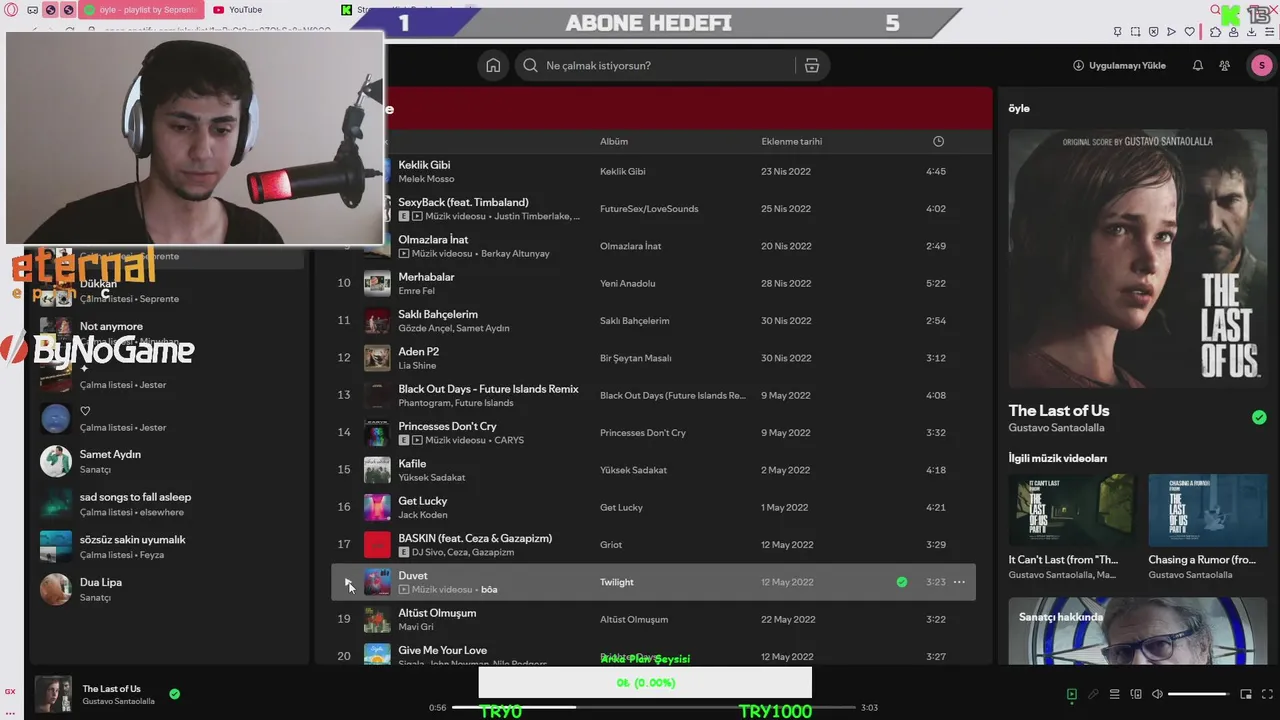Sort tracks by Albüm column
This screenshot has height=720, width=1280.
pos(614,141)
